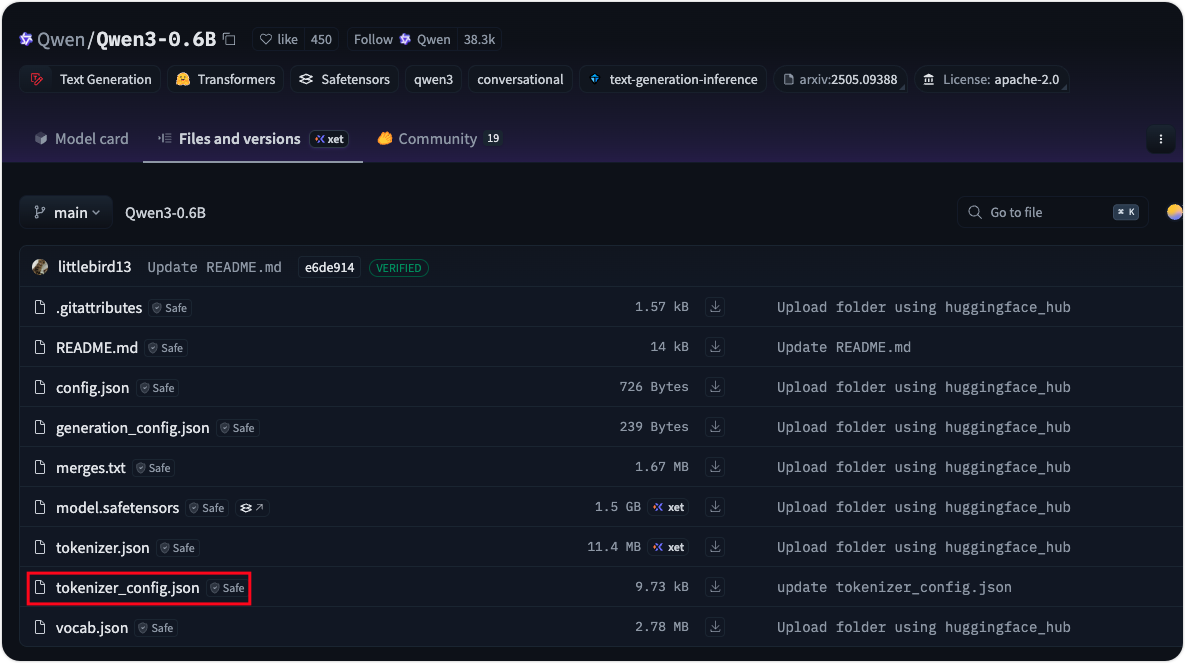Select the conversational tag
Image resolution: width=1185 pixels, height=663 pixels.
pos(520,79)
